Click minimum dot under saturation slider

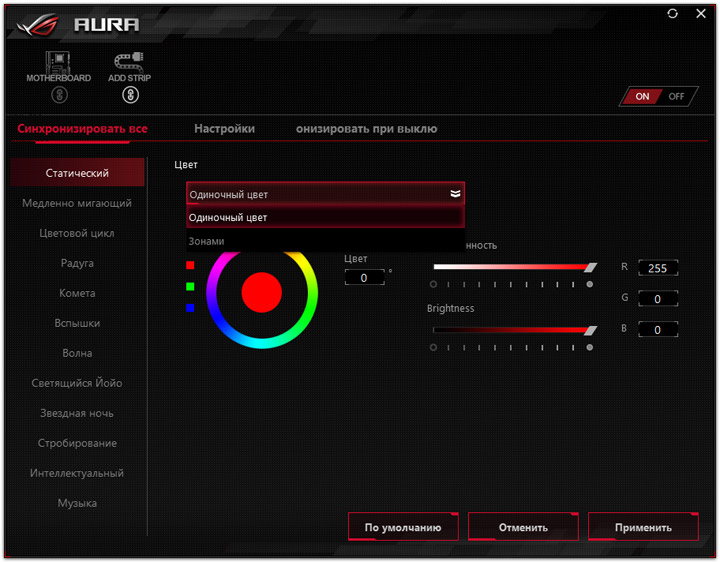433,284
